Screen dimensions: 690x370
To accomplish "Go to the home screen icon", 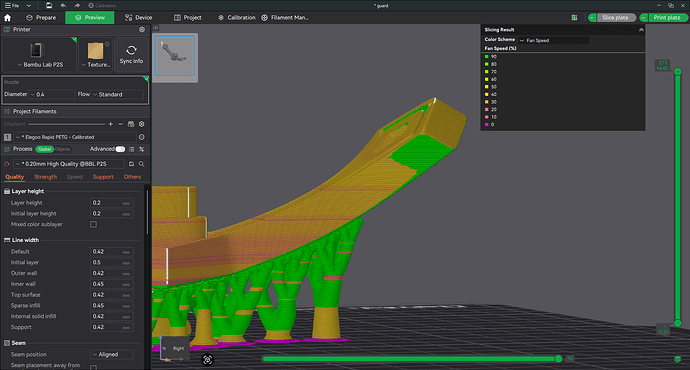I will [7, 18].
